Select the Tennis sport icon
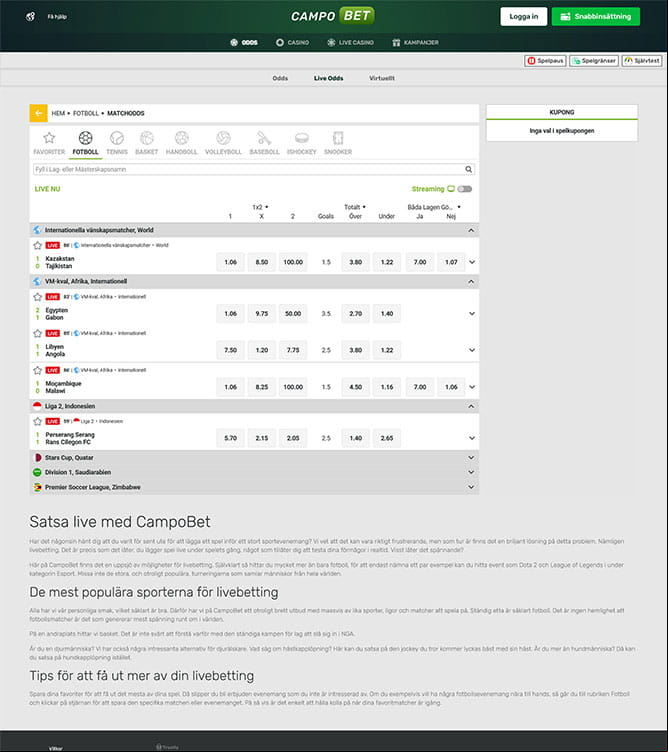 117,138
